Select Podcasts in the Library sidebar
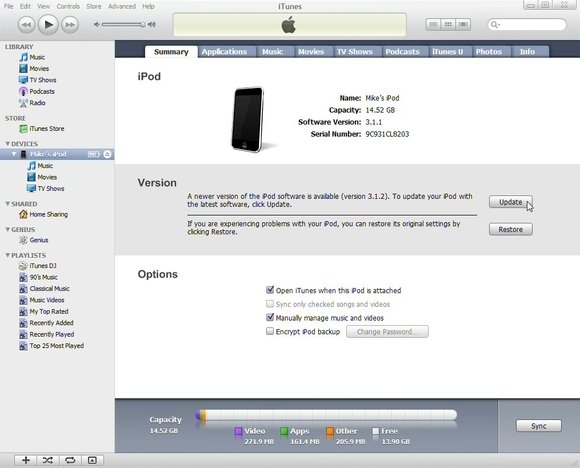The width and height of the screenshot is (580, 468). (37, 91)
